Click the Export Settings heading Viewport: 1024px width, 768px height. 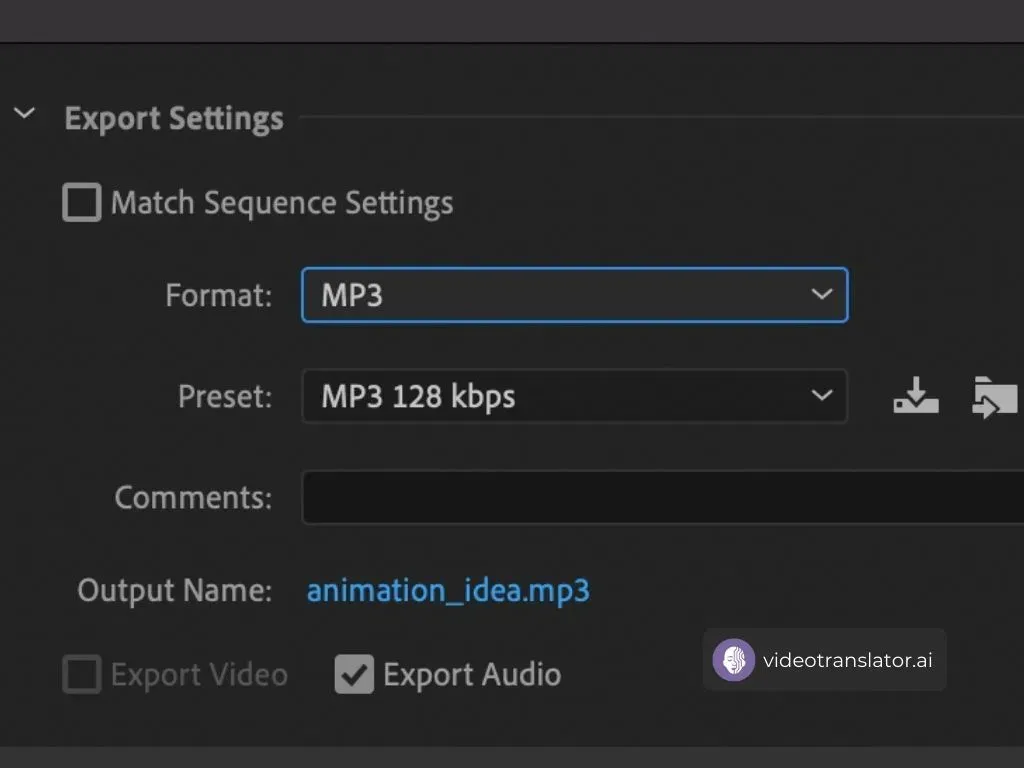point(172,117)
